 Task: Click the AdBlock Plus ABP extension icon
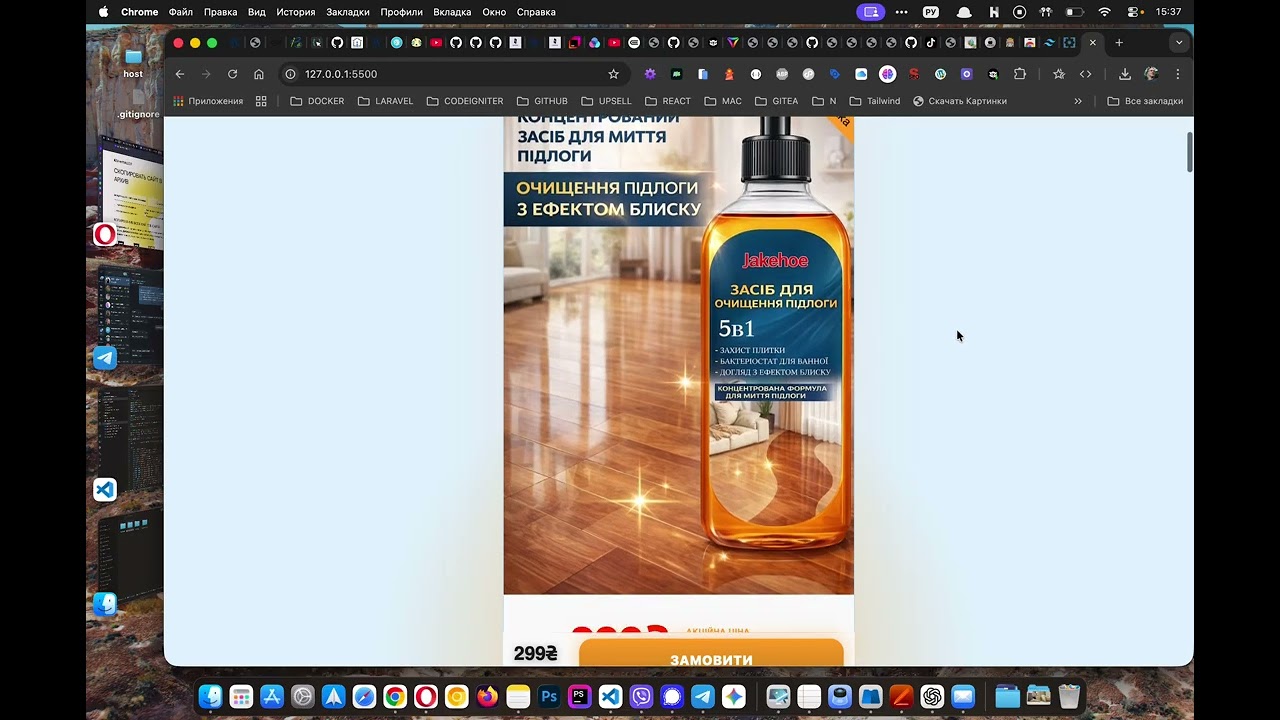pos(782,74)
